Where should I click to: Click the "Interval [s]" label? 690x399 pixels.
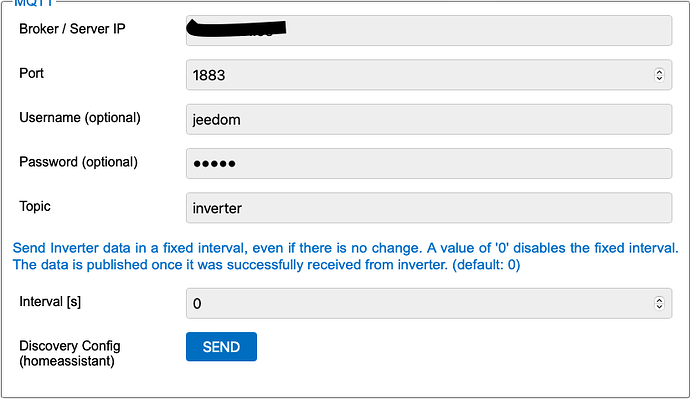50,302
